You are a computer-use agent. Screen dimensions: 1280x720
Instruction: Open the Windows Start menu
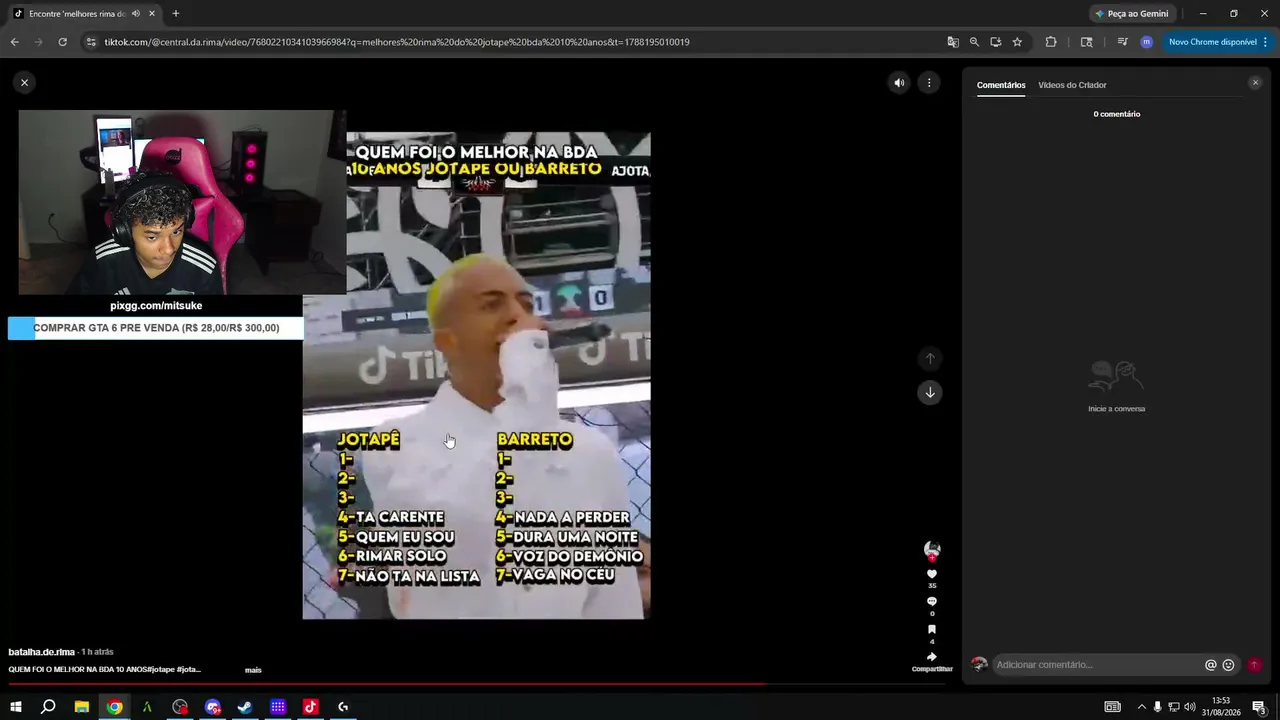click(x=16, y=707)
